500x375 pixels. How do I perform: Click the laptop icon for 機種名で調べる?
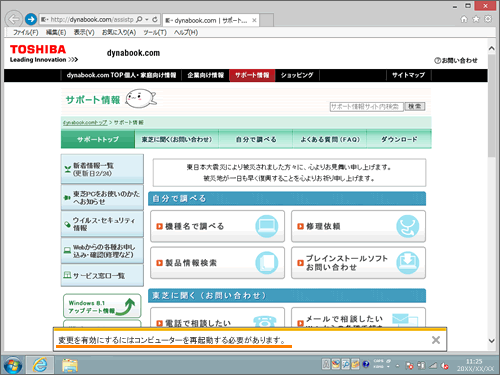click(267, 226)
